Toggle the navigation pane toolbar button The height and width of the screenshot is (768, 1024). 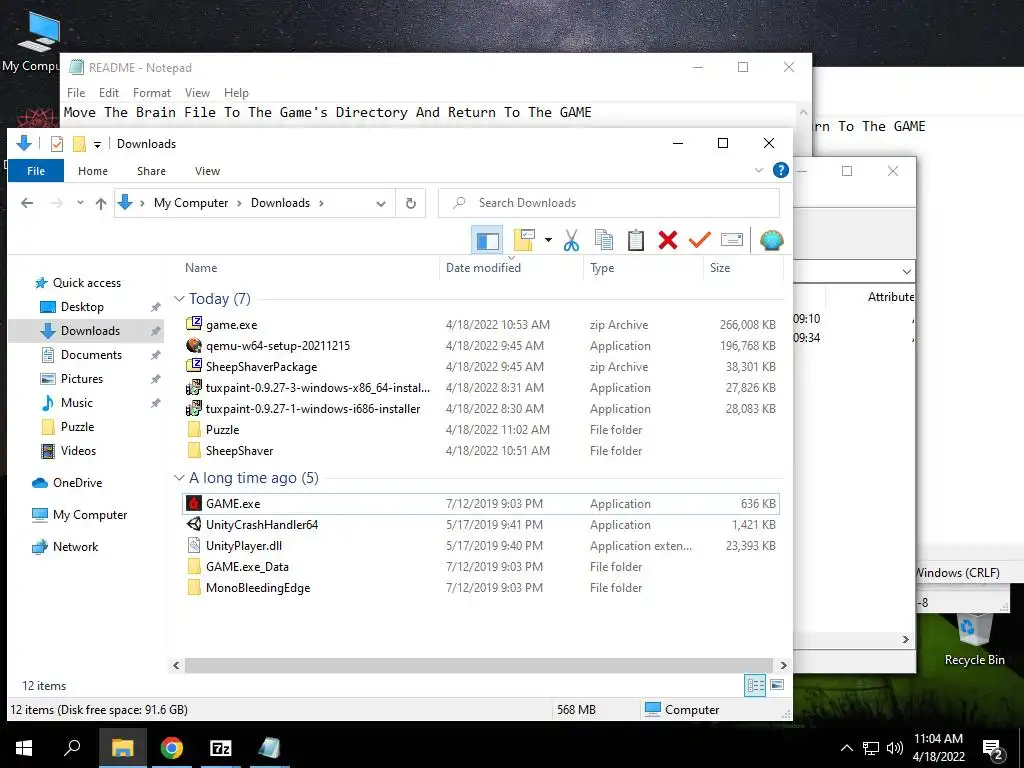pyautogui.click(x=487, y=240)
